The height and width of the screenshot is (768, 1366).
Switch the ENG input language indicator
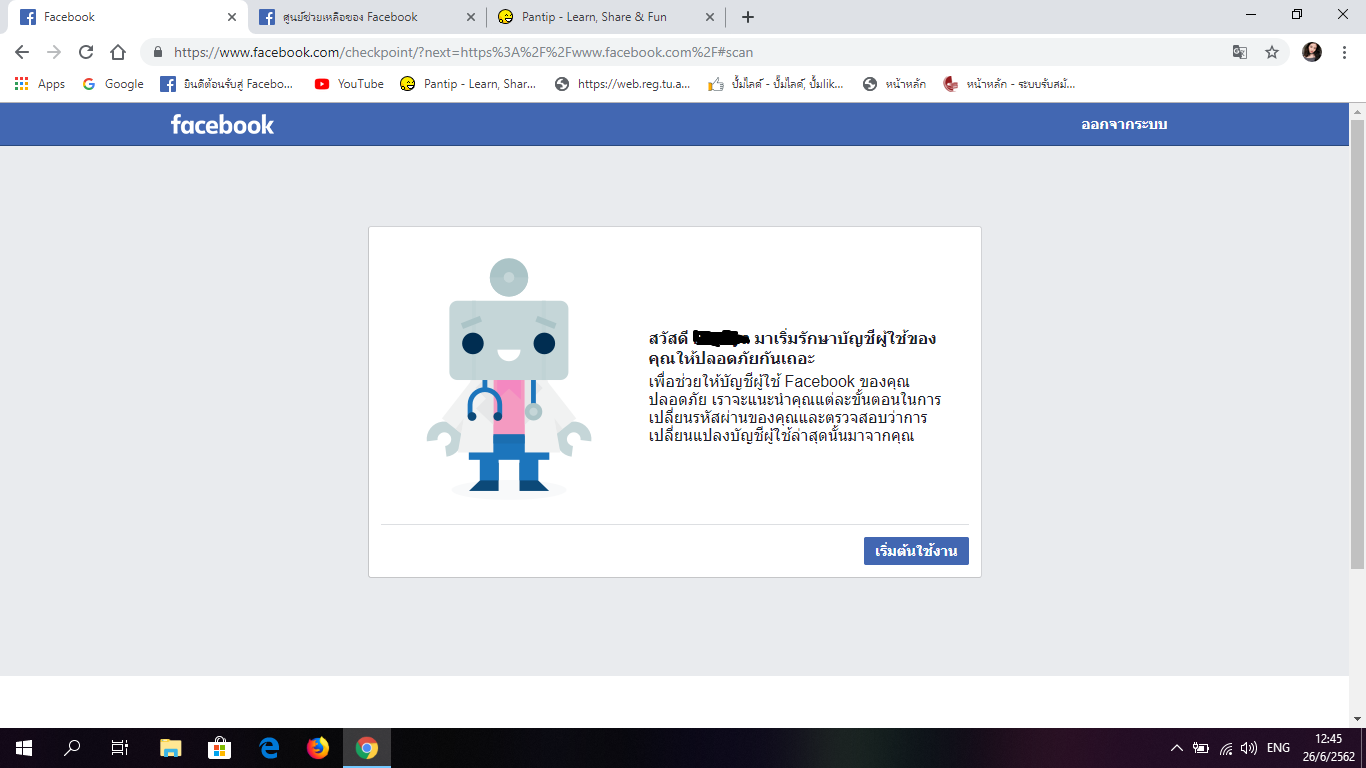(1278, 748)
